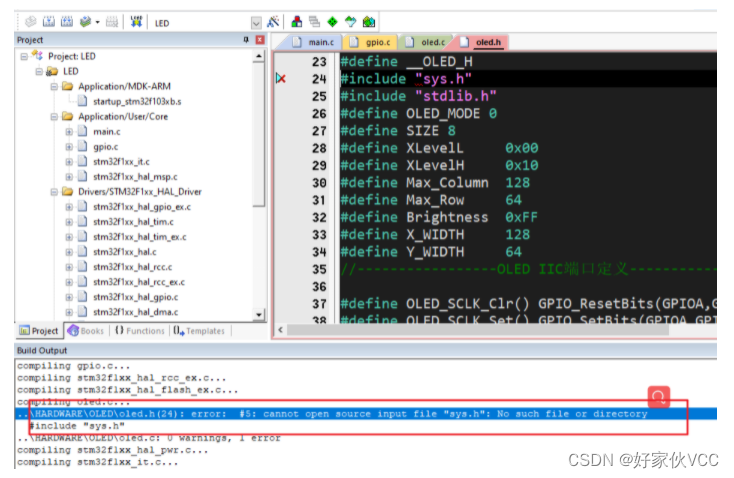Click editor horizontal scrollbar left arrow
This screenshot has height=478, width=734.
[280, 330]
